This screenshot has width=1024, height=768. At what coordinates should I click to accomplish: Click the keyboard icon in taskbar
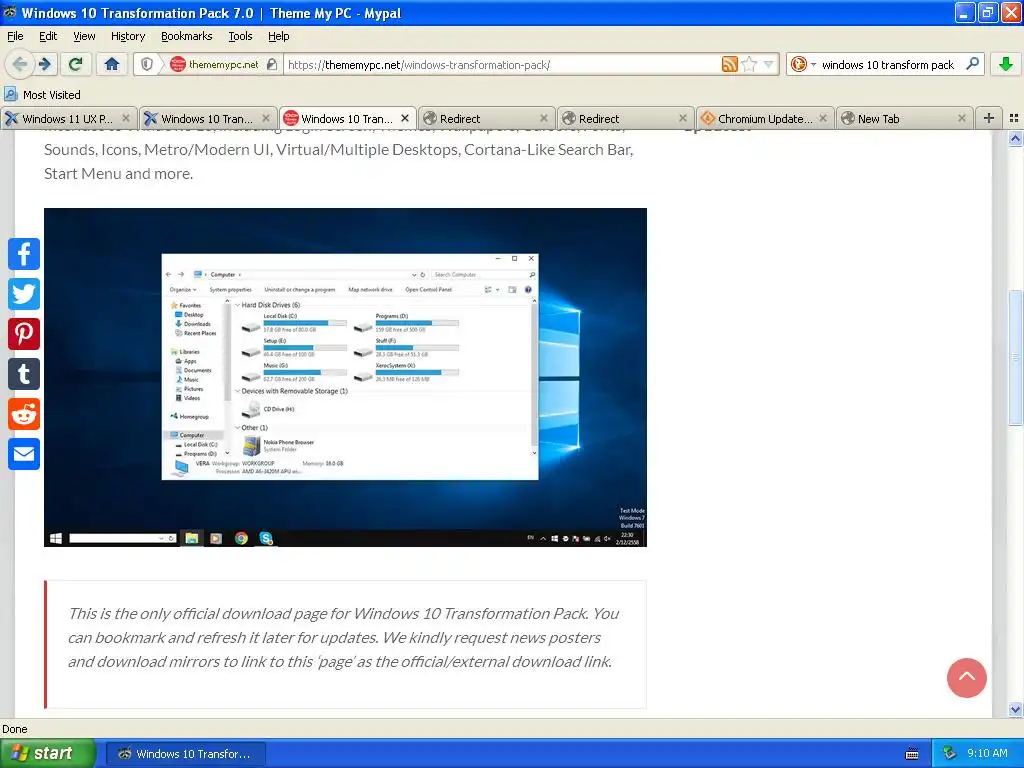tap(912, 754)
